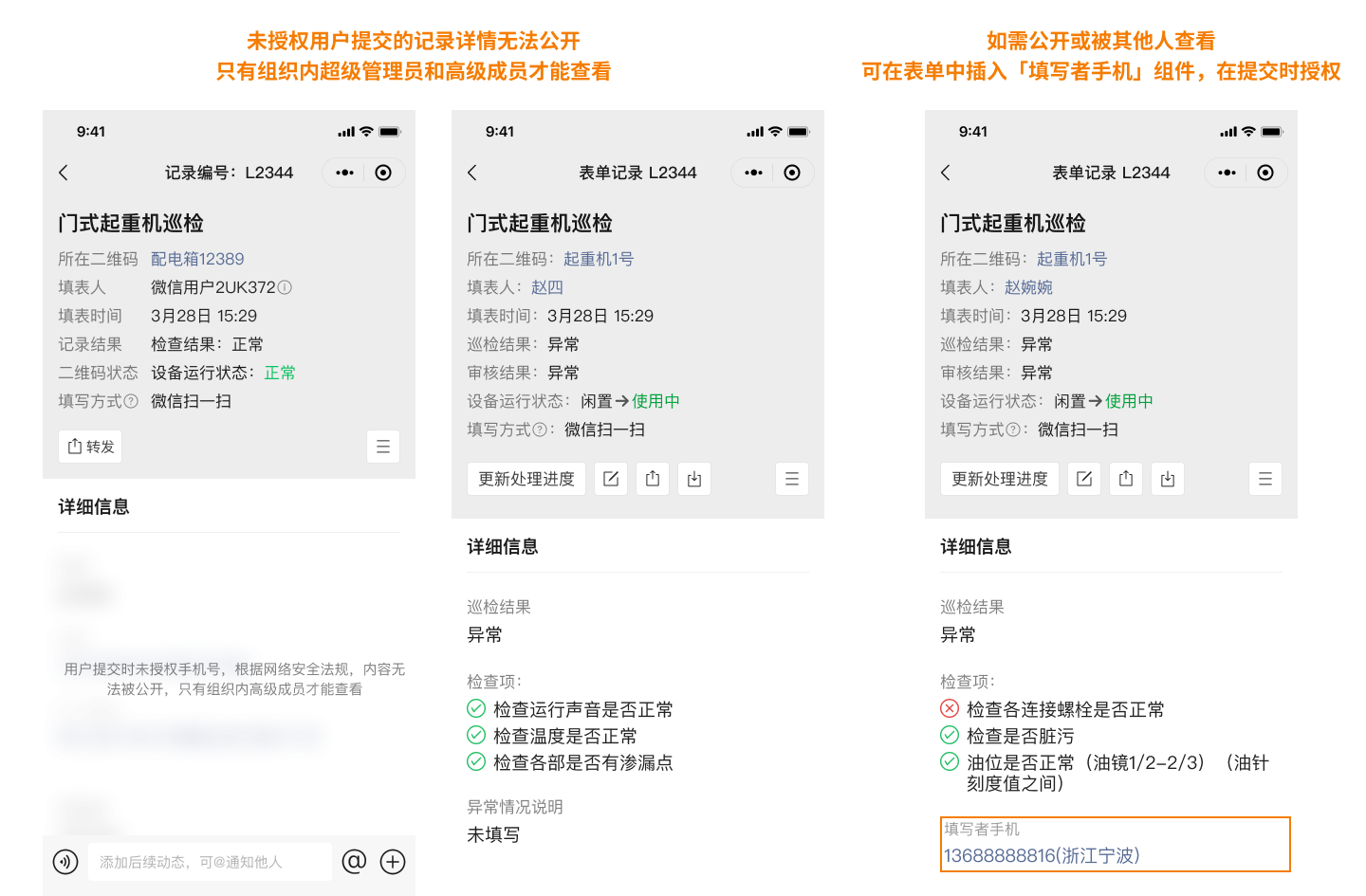The width and height of the screenshot is (1366, 896).
Task: Open the hamburger list menu on left screen
Action: click(383, 446)
